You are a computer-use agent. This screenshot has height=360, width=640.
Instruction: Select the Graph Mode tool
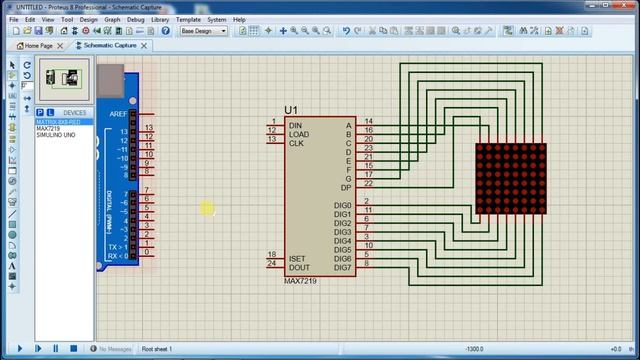click(12, 160)
